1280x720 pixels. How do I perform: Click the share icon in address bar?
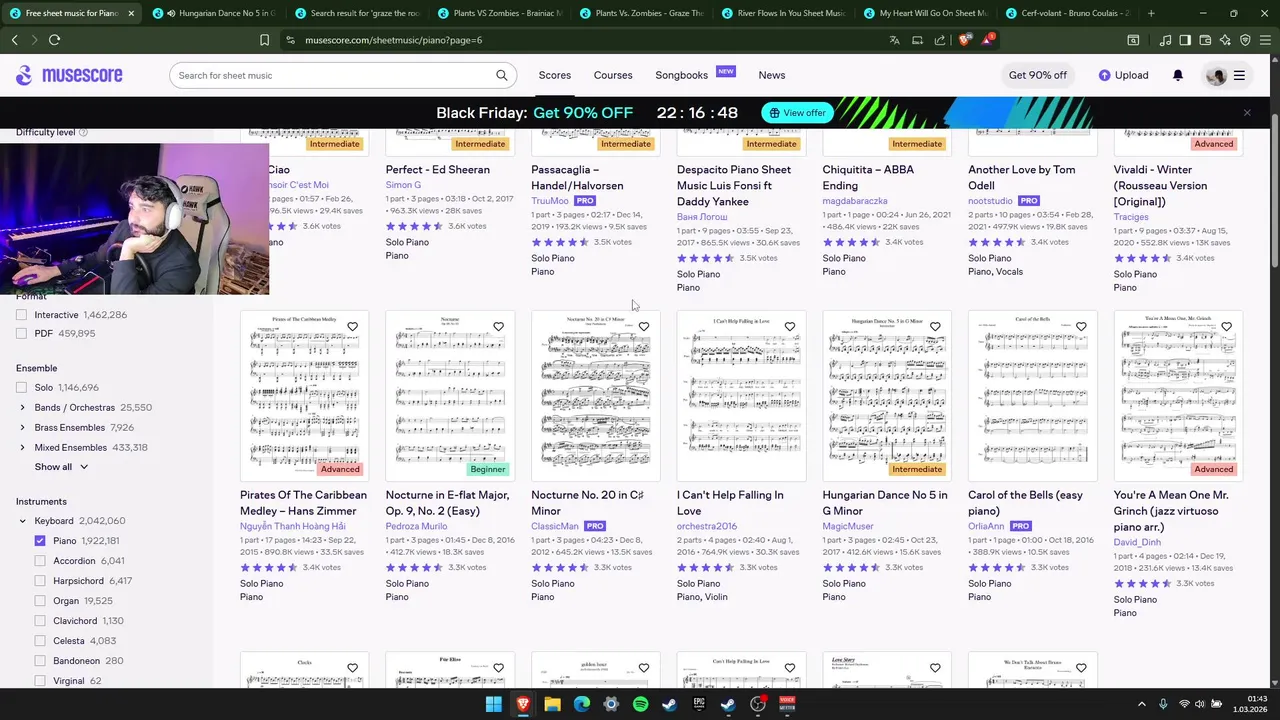click(x=940, y=40)
